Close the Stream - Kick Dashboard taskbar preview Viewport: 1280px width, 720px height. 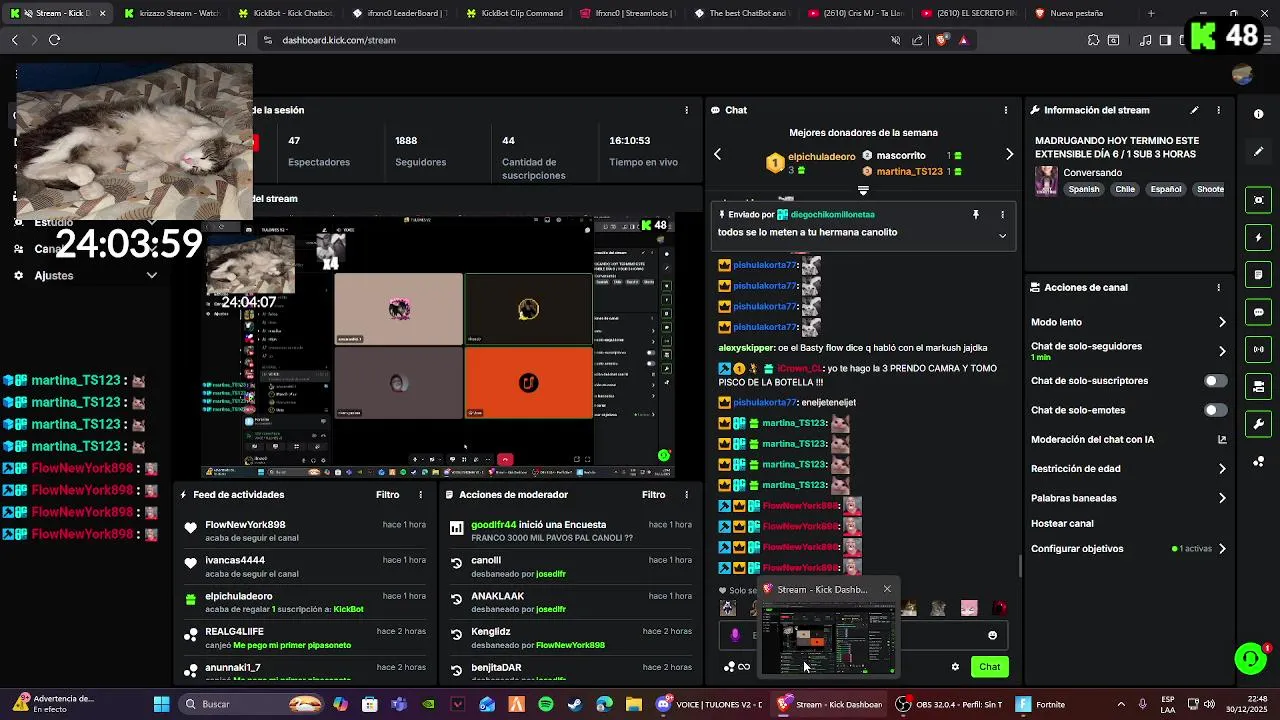tap(886, 589)
